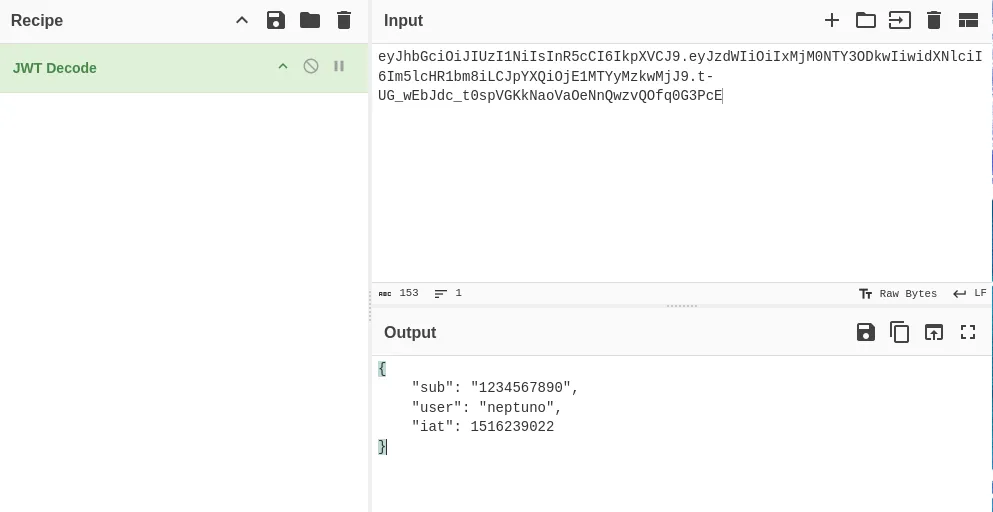Replace input with output
Viewport: 993px width, 512px height.
[x=934, y=332]
